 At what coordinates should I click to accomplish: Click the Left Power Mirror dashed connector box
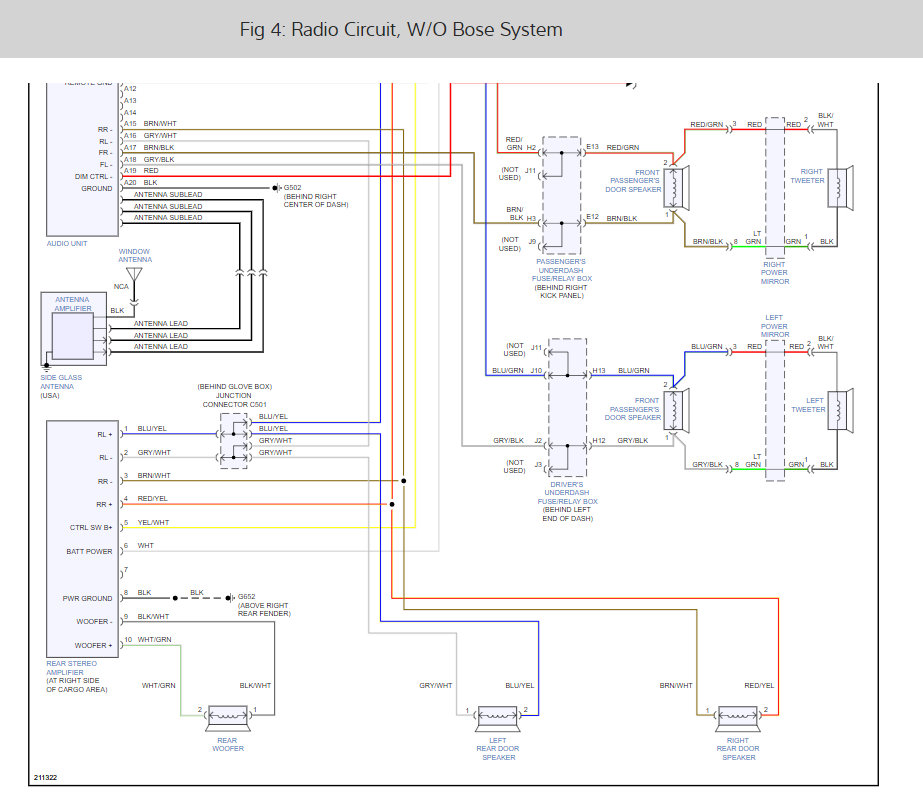775,410
